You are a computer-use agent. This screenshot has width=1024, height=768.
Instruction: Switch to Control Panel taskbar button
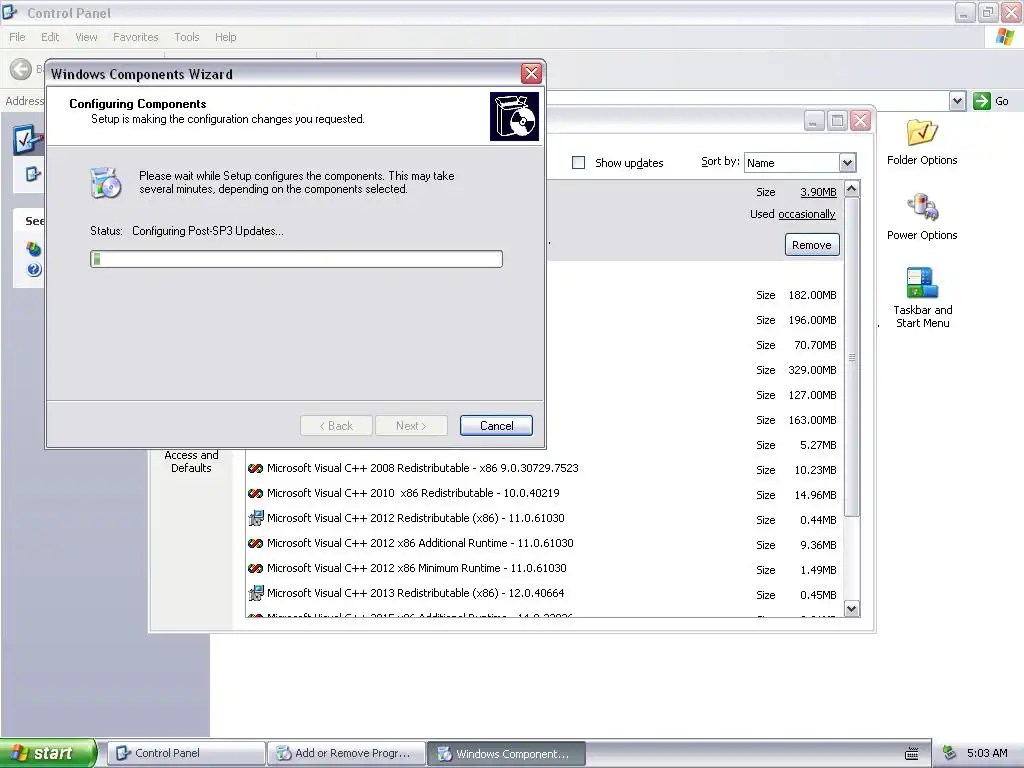[x=186, y=754]
